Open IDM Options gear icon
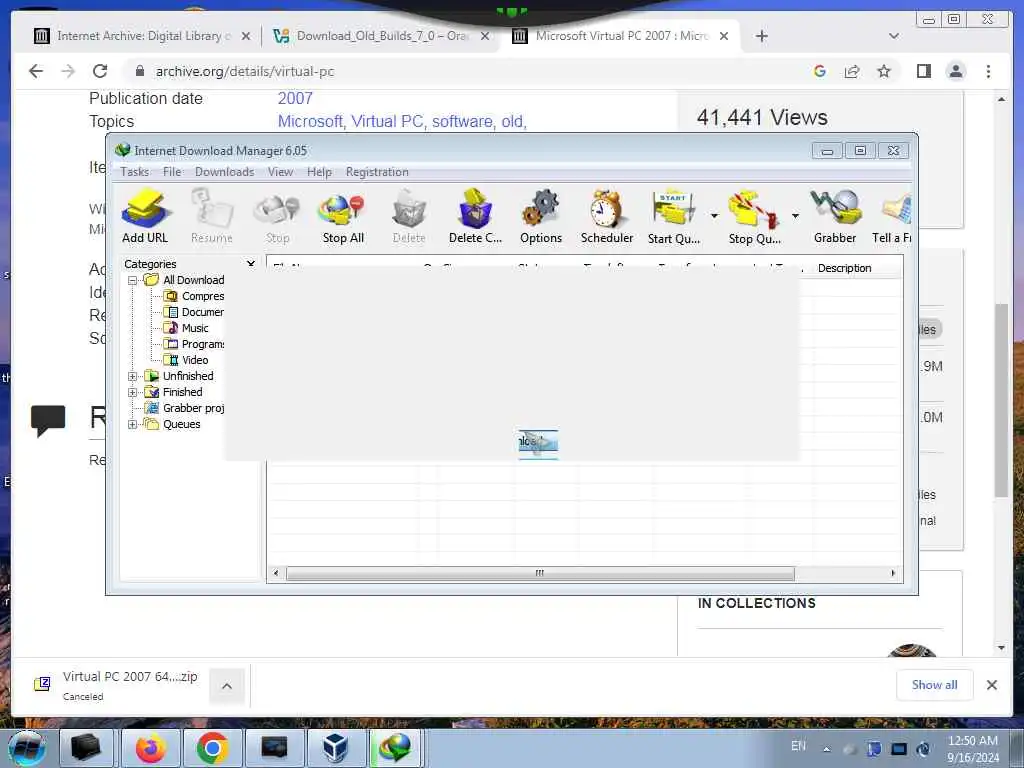This screenshot has height=768, width=1024. pos(541,216)
